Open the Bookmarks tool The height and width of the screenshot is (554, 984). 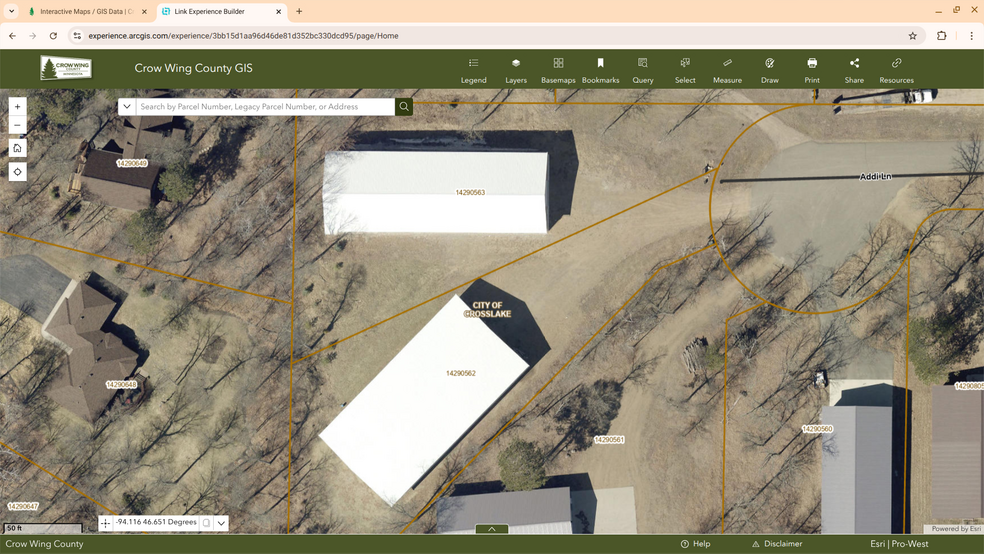600,69
